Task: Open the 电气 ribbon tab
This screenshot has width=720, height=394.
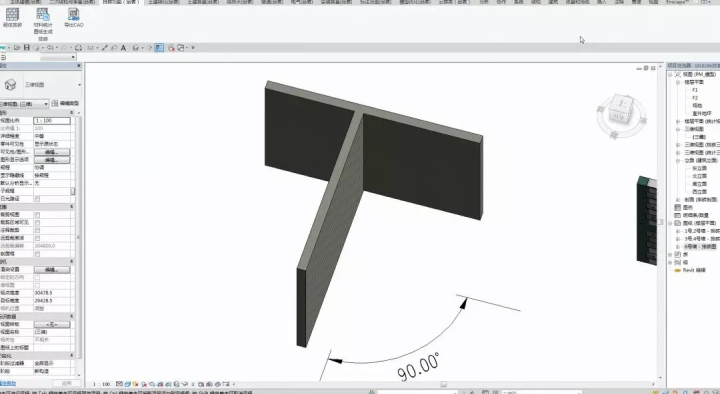Action: [x=302, y=2]
